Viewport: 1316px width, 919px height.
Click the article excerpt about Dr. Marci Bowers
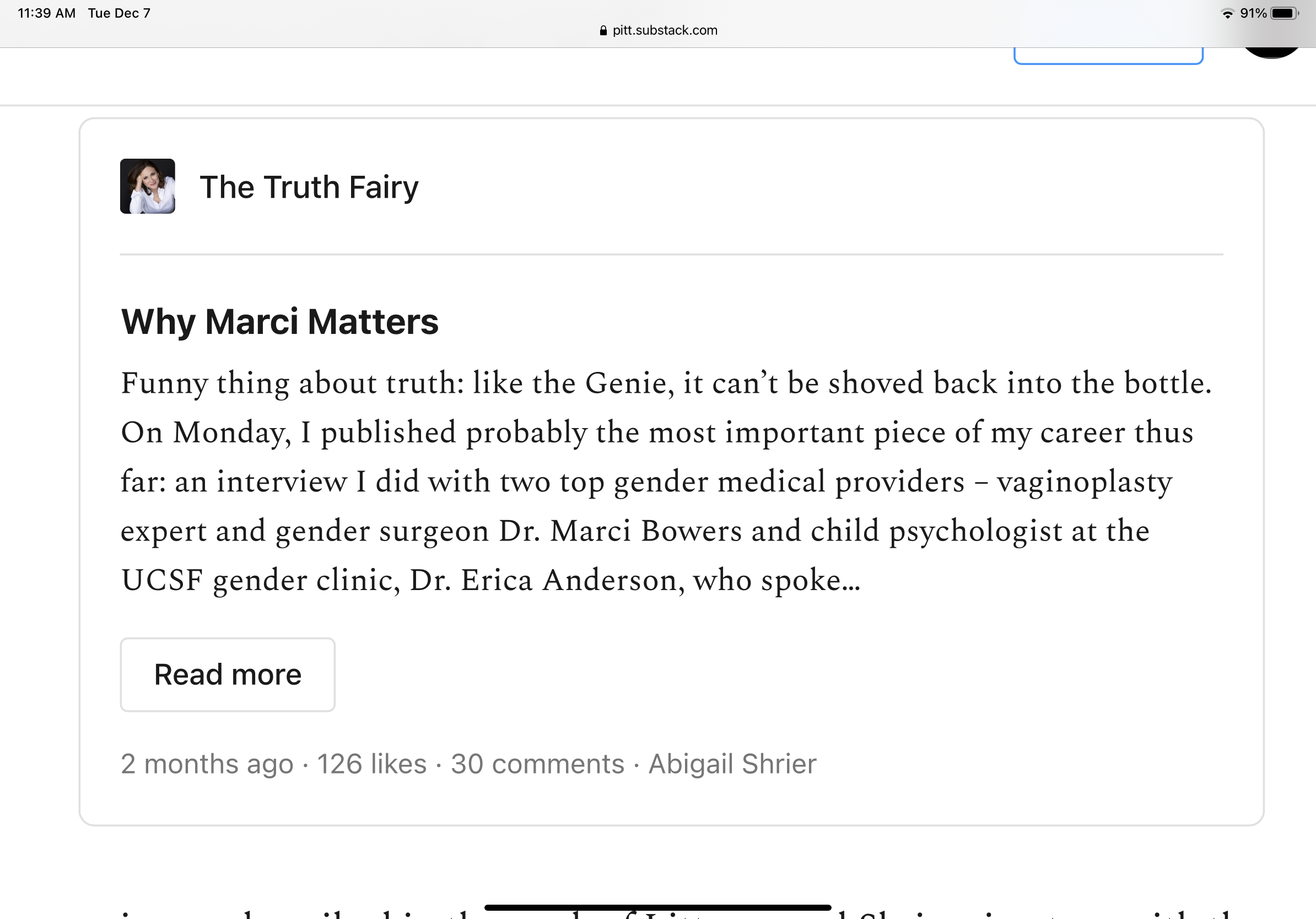coord(666,482)
